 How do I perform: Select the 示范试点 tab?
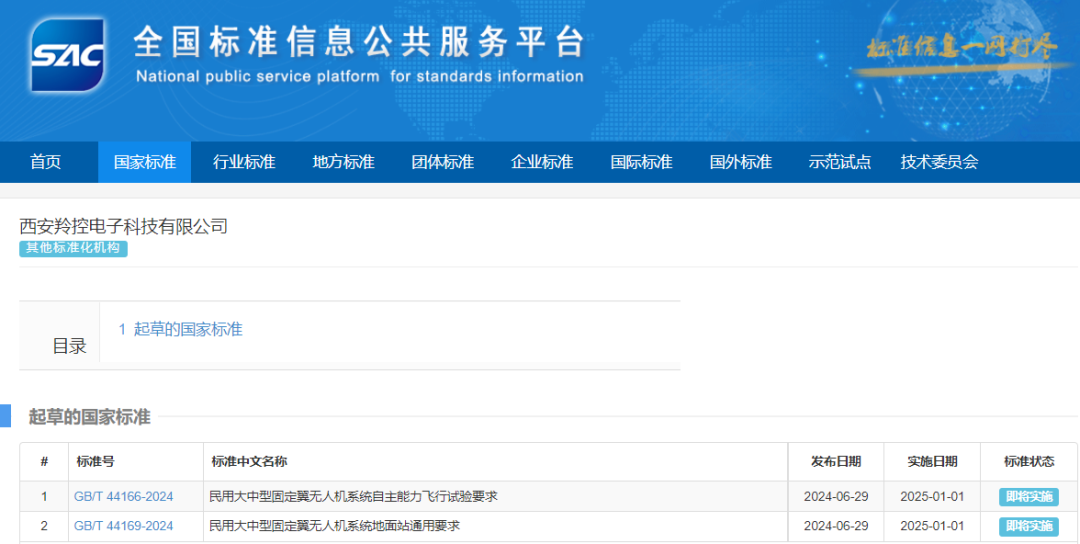tap(840, 162)
